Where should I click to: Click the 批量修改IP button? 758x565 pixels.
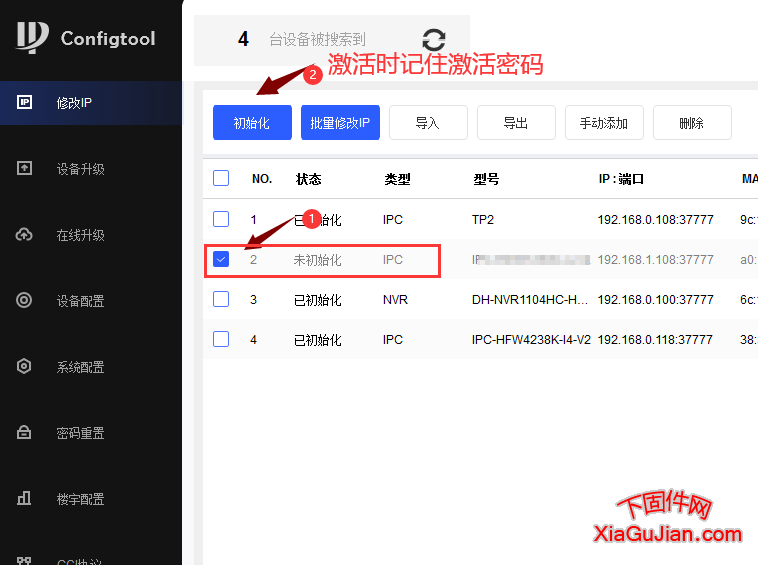coord(340,123)
